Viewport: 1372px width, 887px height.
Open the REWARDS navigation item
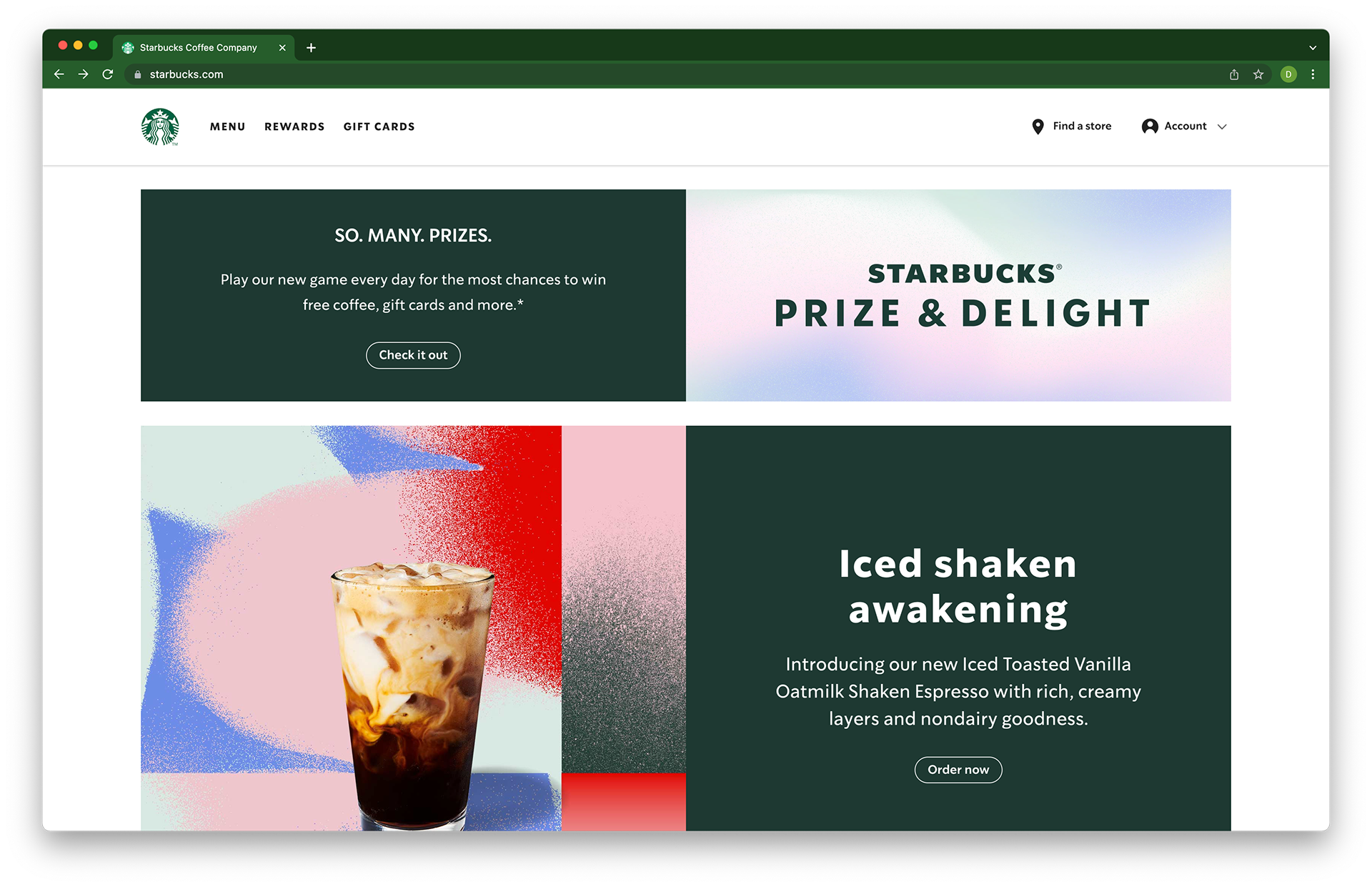[294, 127]
